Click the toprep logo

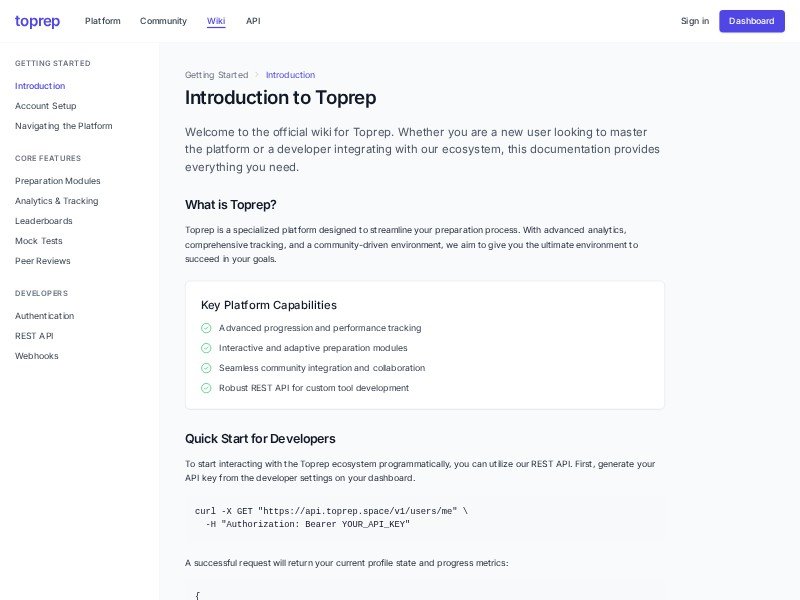pyautogui.click(x=37, y=21)
